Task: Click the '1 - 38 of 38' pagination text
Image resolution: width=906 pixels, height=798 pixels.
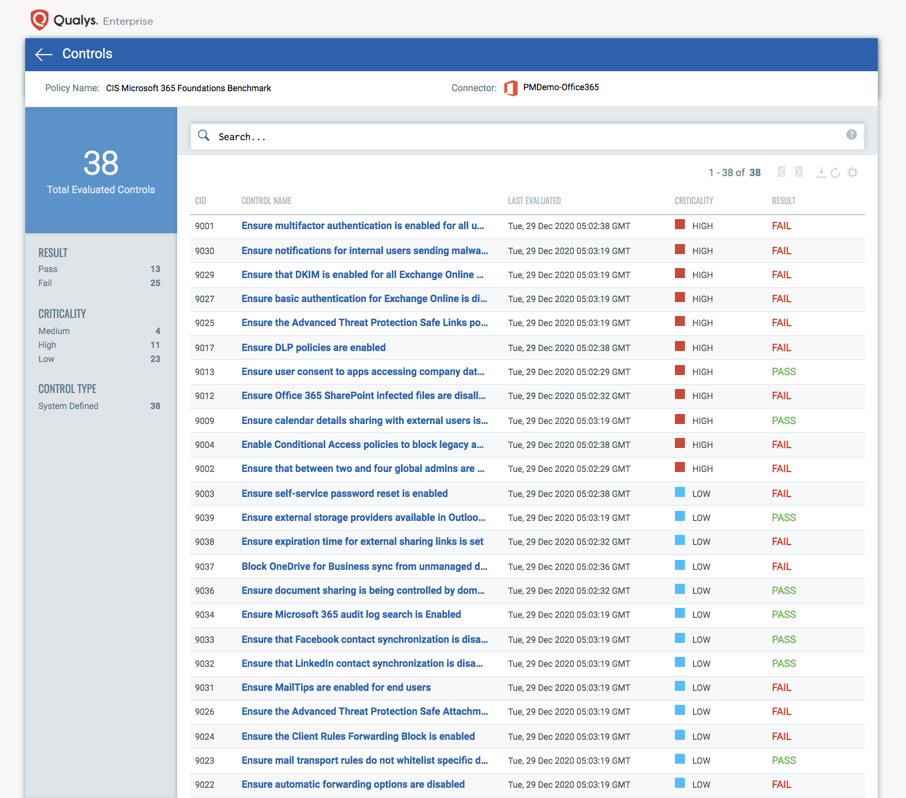Action: [734, 173]
